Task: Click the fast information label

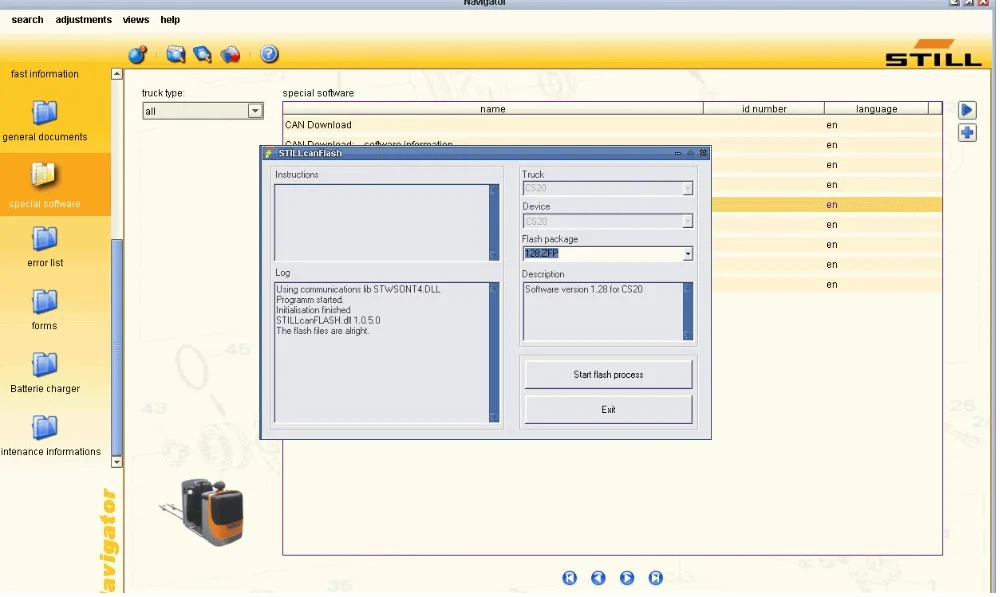Action: (x=45, y=74)
